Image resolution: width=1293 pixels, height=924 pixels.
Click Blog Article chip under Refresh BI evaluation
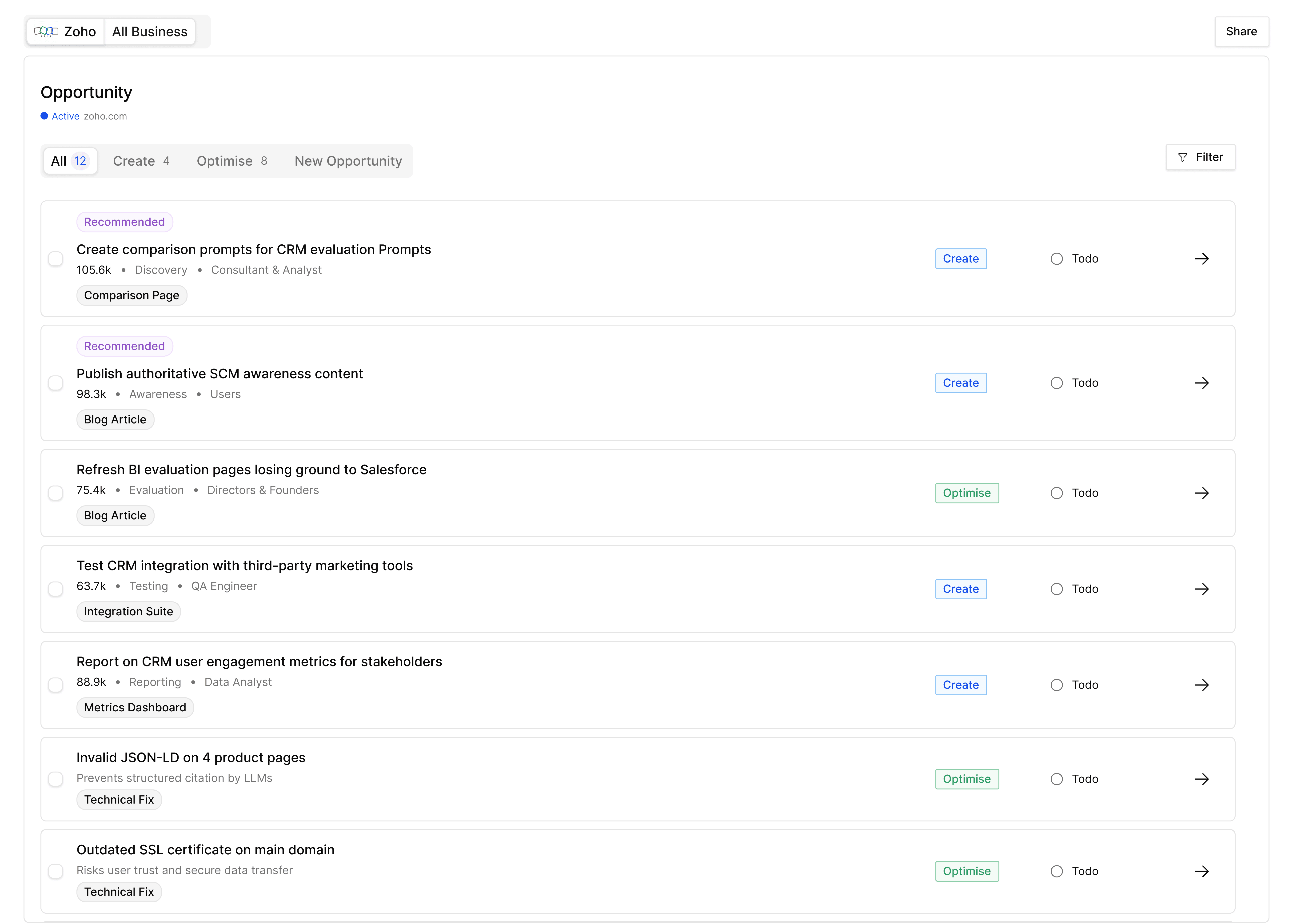(115, 515)
